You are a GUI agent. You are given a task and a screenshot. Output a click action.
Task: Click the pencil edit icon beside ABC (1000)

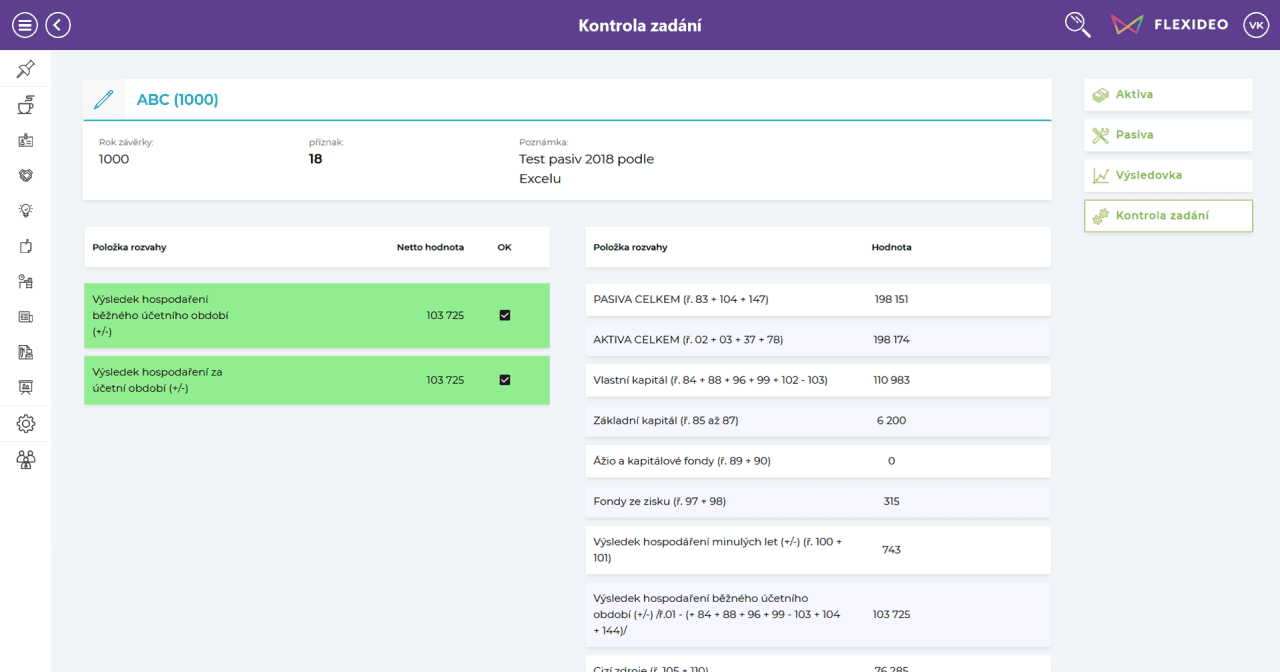[x=103, y=99]
